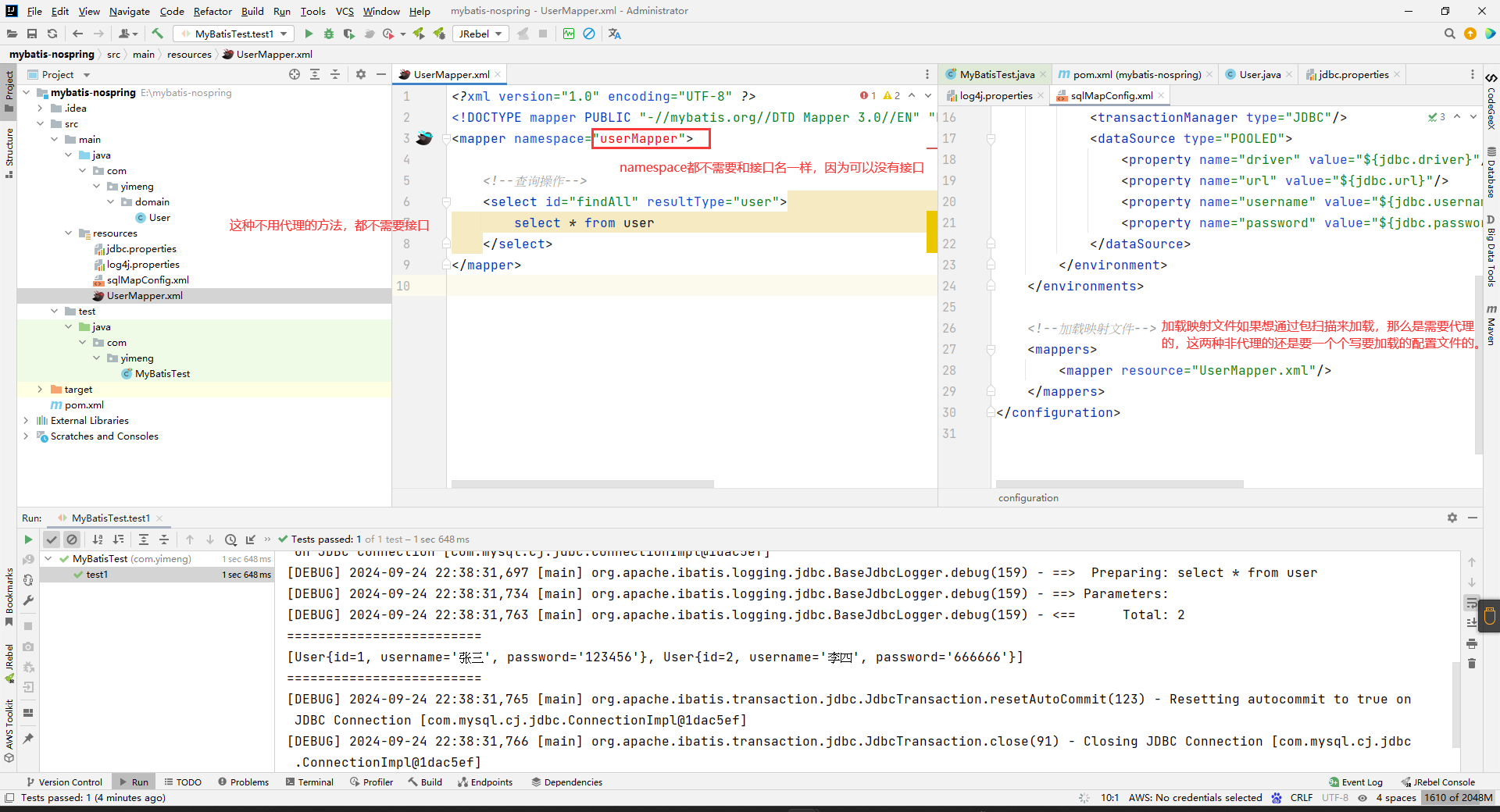The image size is (1500, 812).
Task: Click the Search Everywhere magnifier icon
Action: (x=1450, y=34)
